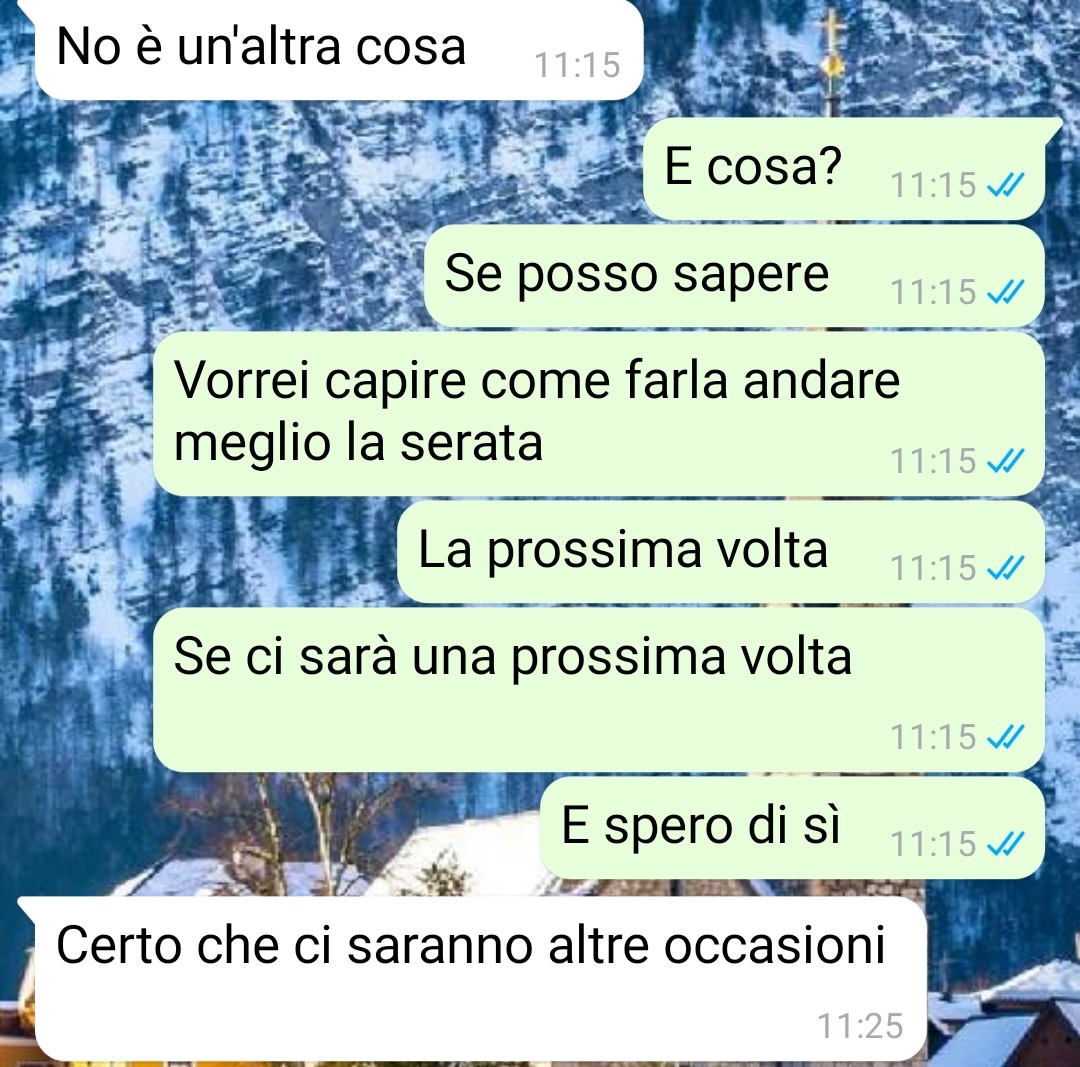This screenshot has height=1067, width=1080.
Task: Tap the 'Se posso sapere' bubble
Action: [x=734, y=276]
